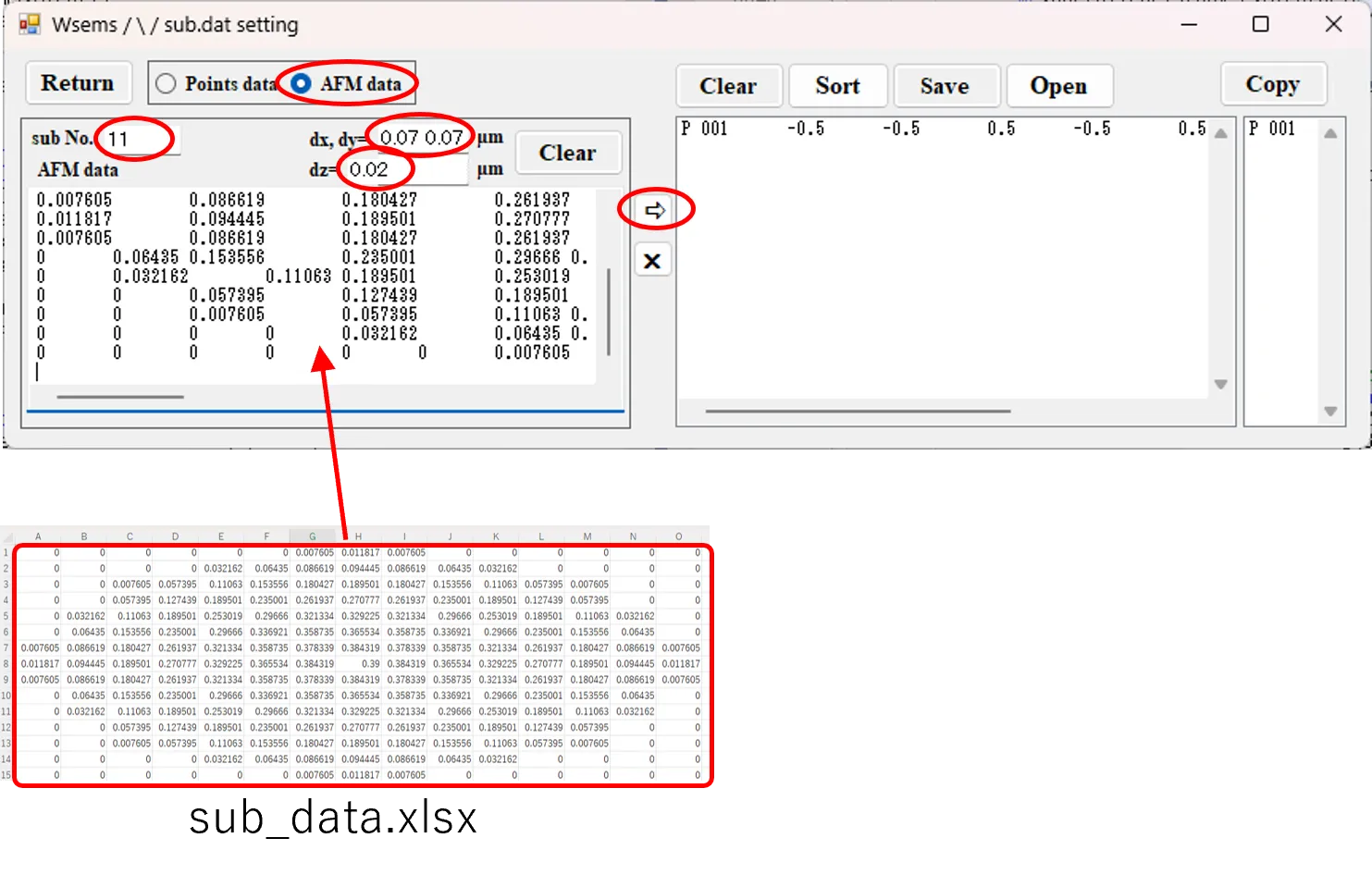Click the AFM data horizontal scrollbar

[120, 397]
